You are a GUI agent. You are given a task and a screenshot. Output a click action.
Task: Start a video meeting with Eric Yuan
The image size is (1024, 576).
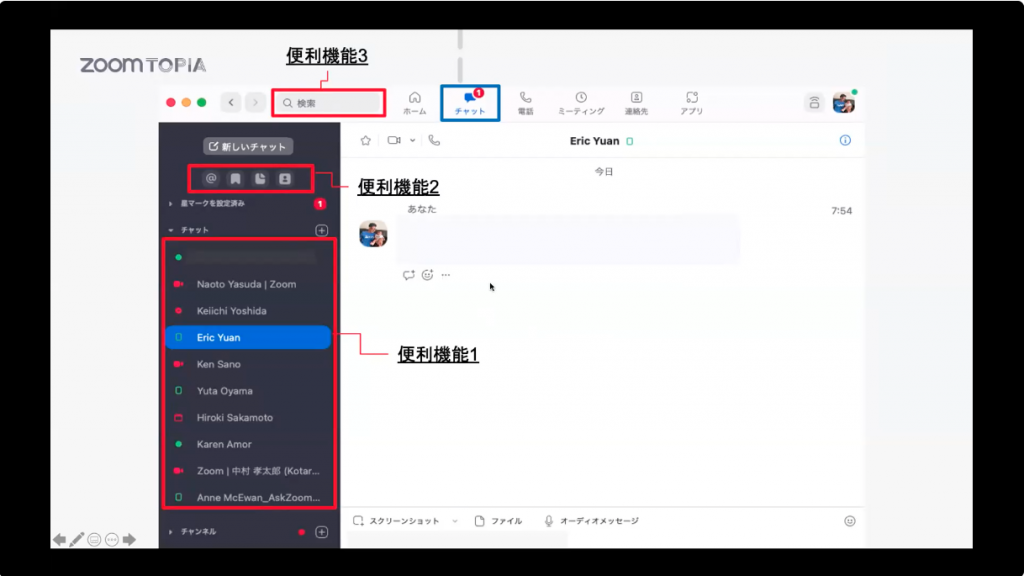coord(394,140)
